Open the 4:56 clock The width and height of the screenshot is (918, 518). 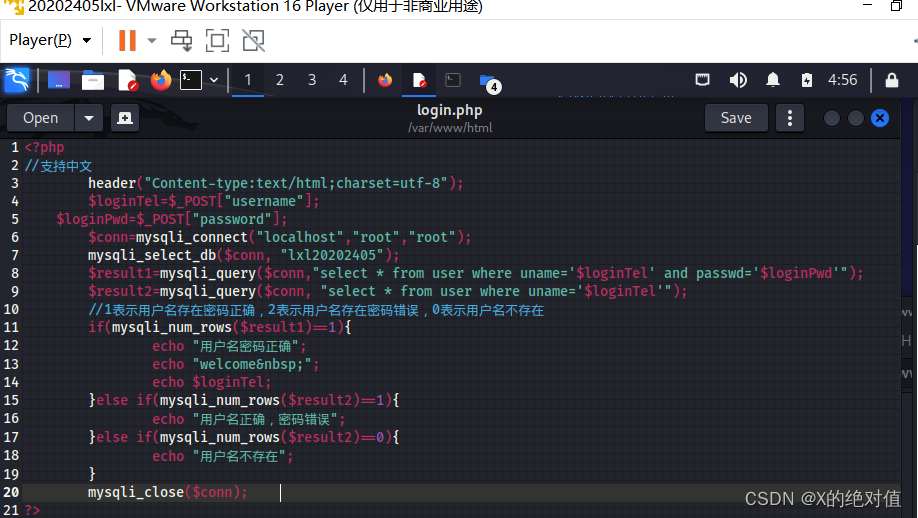pos(842,80)
